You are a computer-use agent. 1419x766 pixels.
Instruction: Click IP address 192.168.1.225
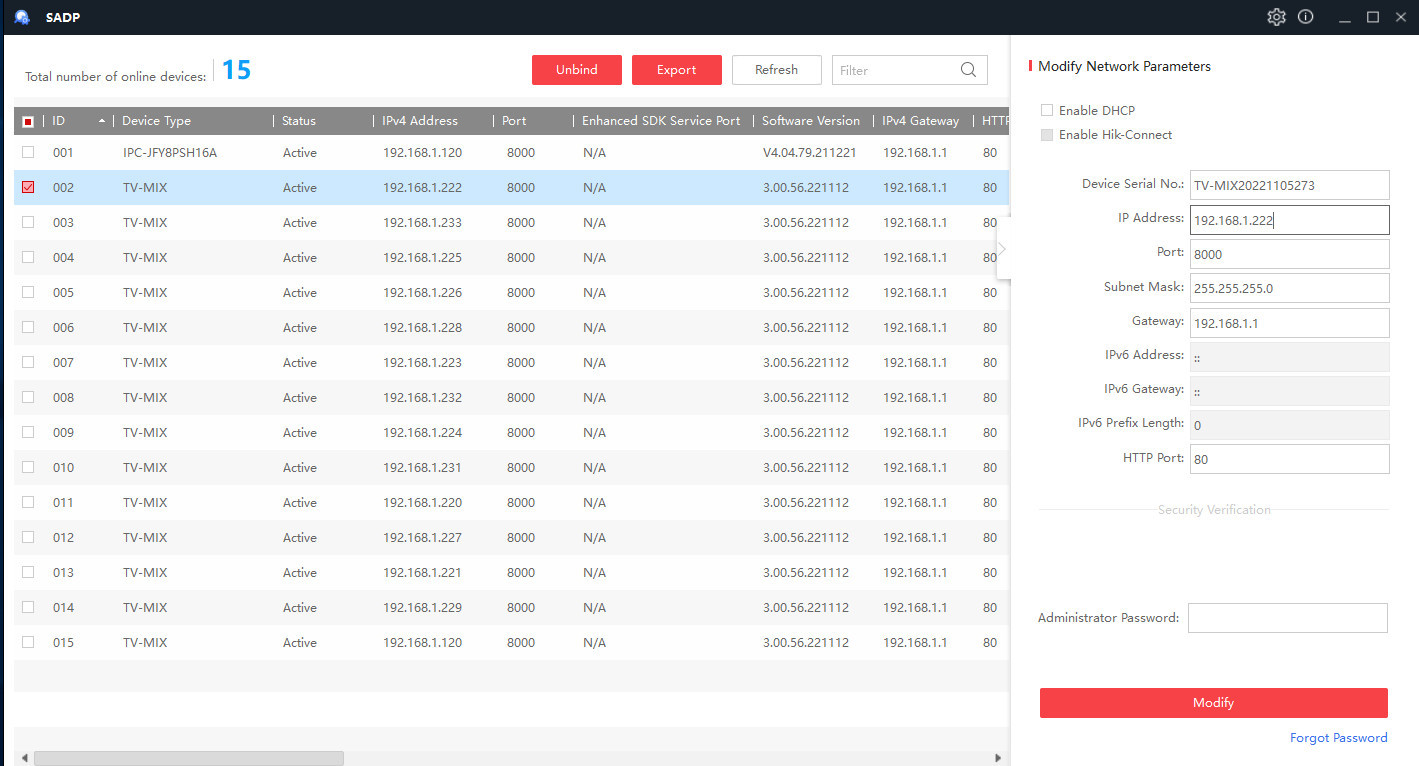click(x=422, y=258)
